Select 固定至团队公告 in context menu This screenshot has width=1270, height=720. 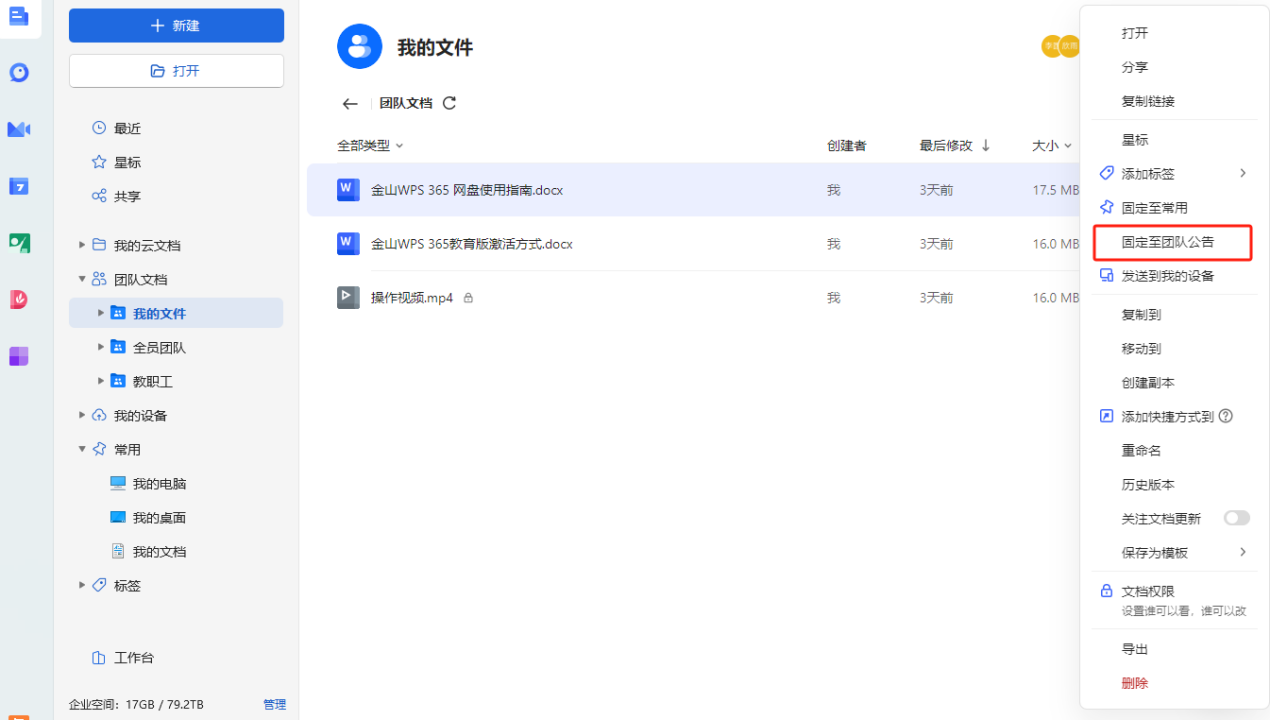click(1167, 242)
